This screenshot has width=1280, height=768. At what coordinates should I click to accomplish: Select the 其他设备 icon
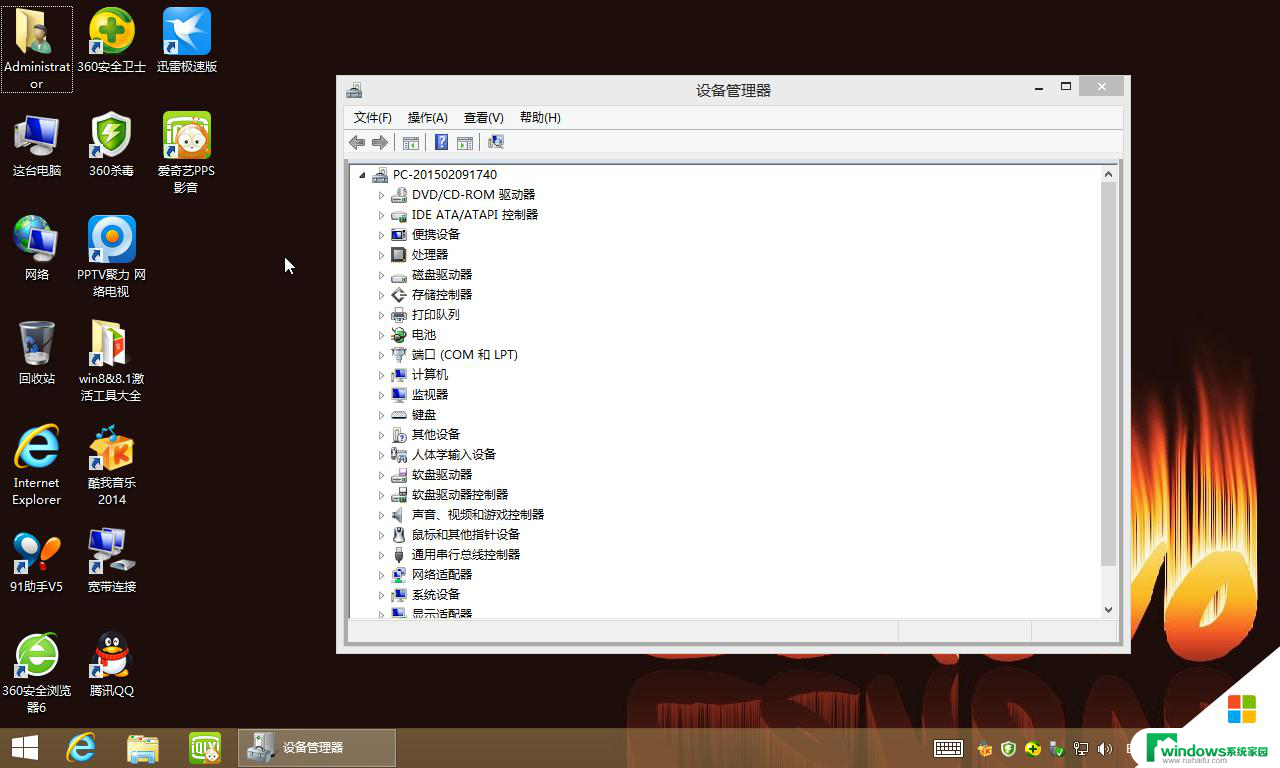coord(399,435)
